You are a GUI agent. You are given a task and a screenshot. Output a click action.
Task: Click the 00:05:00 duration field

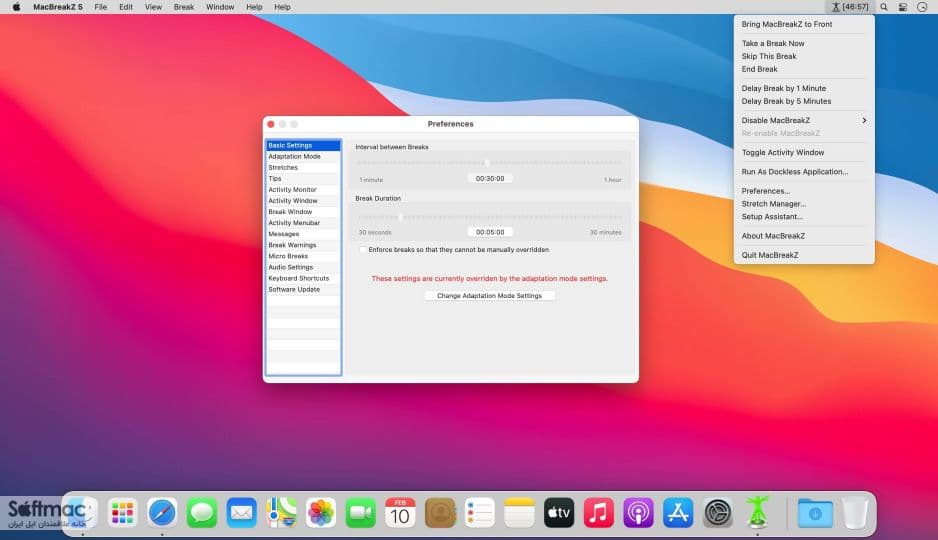pyautogui.click(x=490, y=232)
